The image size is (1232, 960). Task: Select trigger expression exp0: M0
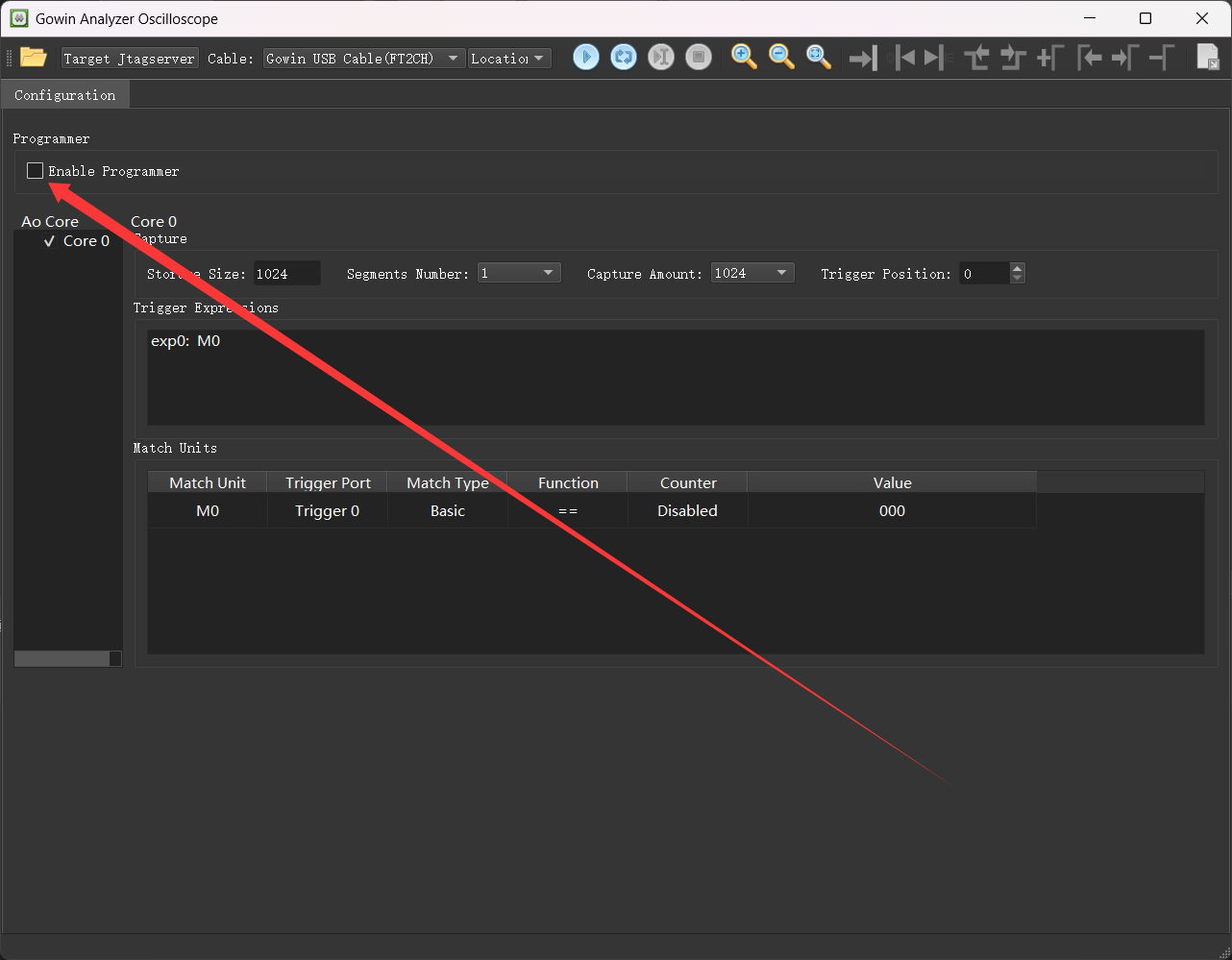[x=185, y=341]
